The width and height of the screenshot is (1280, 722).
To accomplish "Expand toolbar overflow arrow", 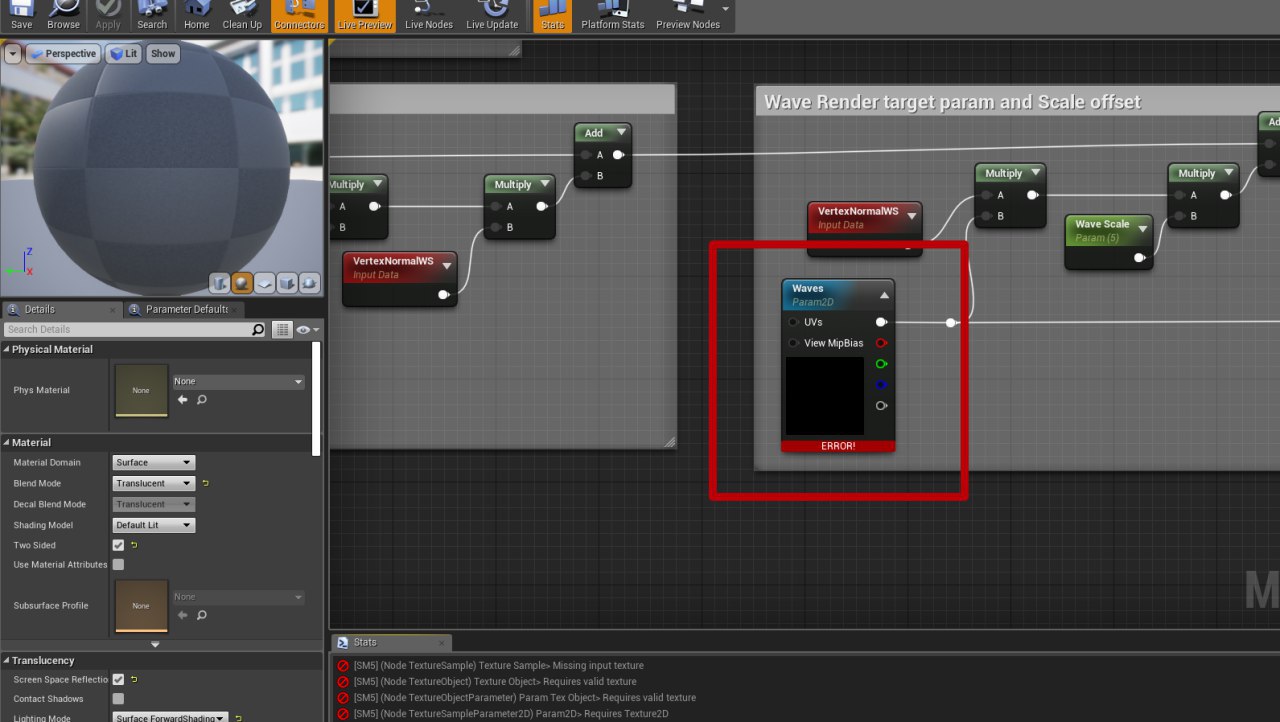I will [x=726, y=10].
